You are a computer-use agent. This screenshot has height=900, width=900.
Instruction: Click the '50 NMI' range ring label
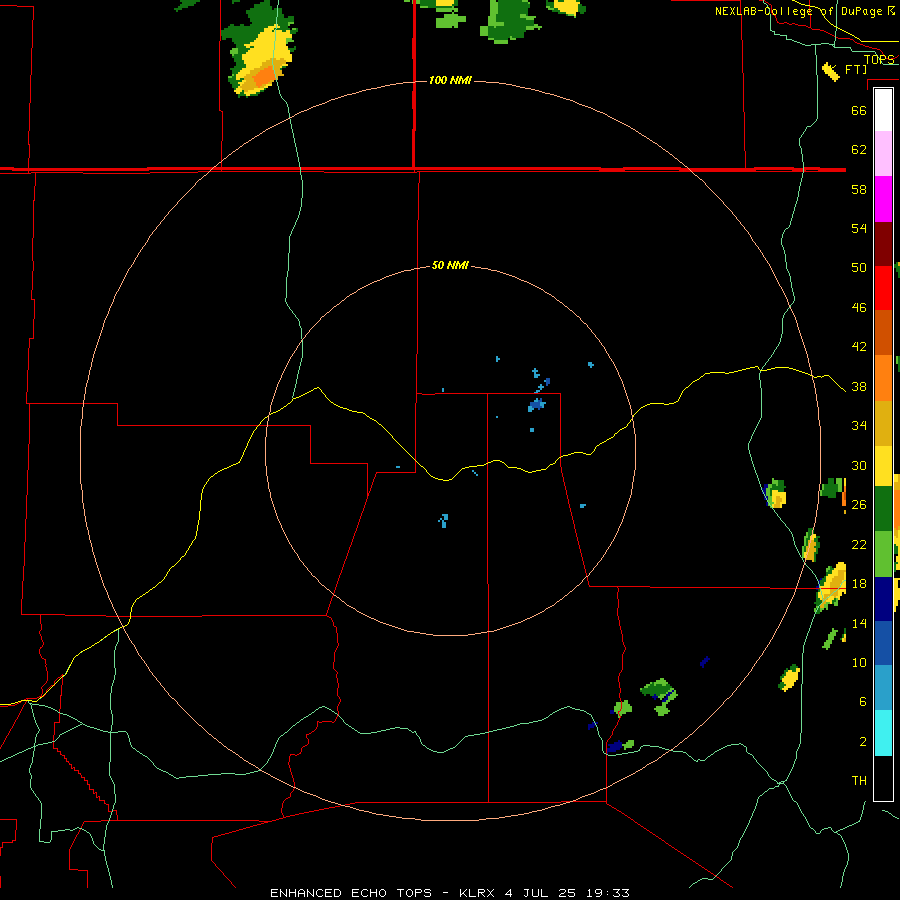pos(450,265)
